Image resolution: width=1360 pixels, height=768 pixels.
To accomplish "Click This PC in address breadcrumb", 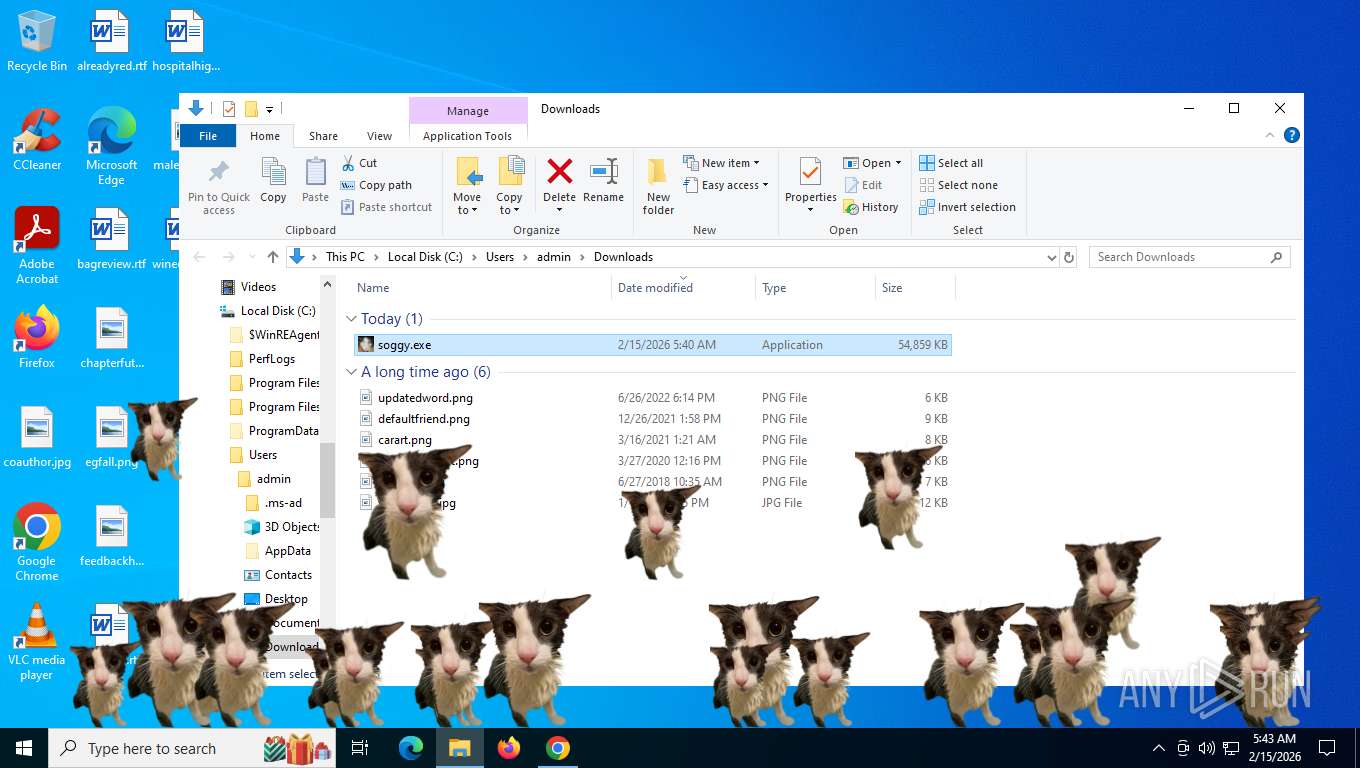I will pyautogui.click(x=345, y=257).
